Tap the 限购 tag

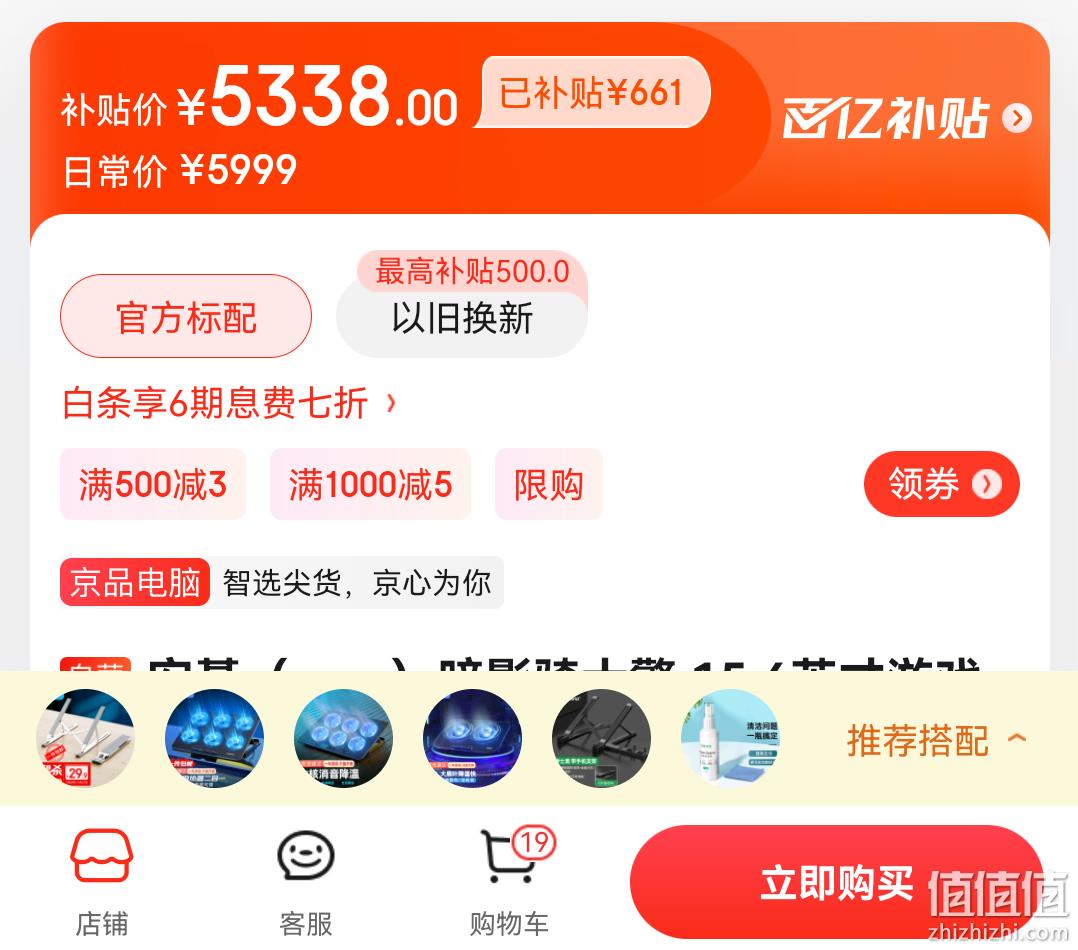coord(549,484)
